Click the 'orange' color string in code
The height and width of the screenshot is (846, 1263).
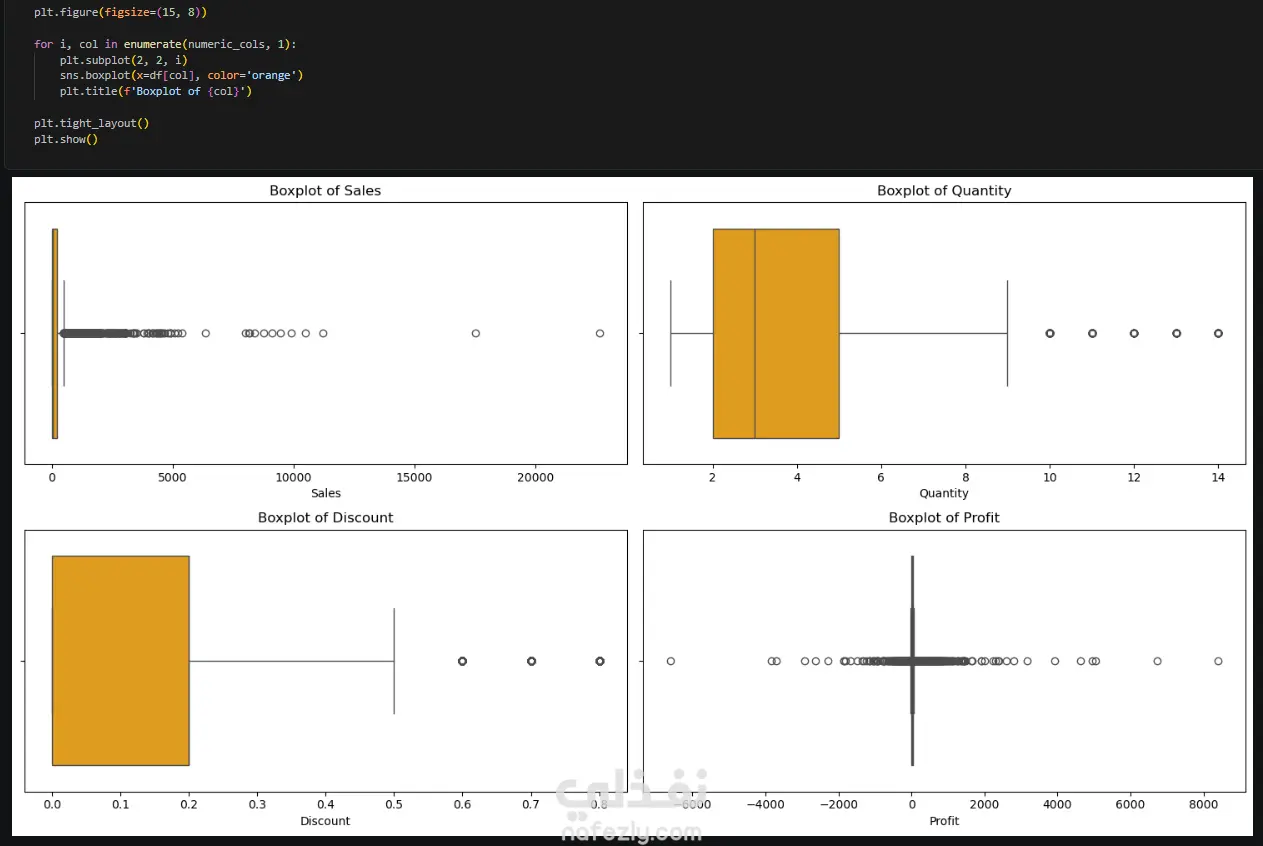pyautogui.click(x=271, y=75)
